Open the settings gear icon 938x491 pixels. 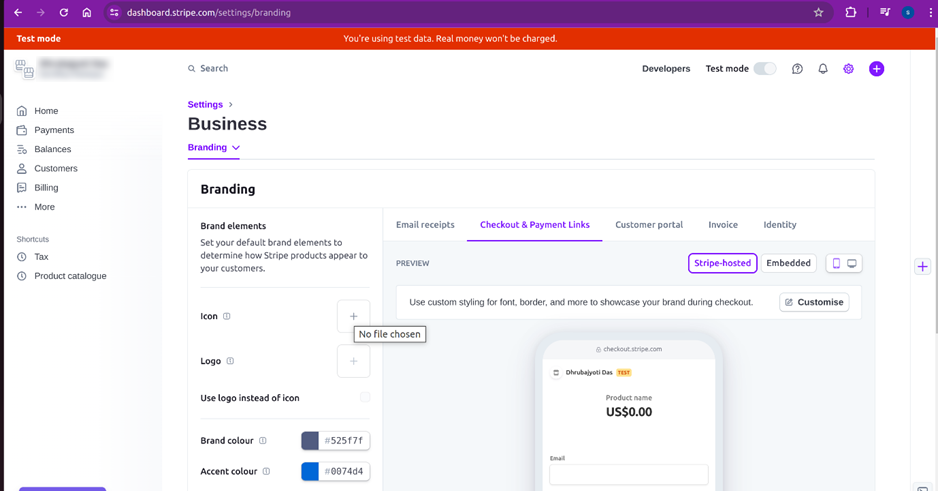pyautogui.click(x=848, y=69)
